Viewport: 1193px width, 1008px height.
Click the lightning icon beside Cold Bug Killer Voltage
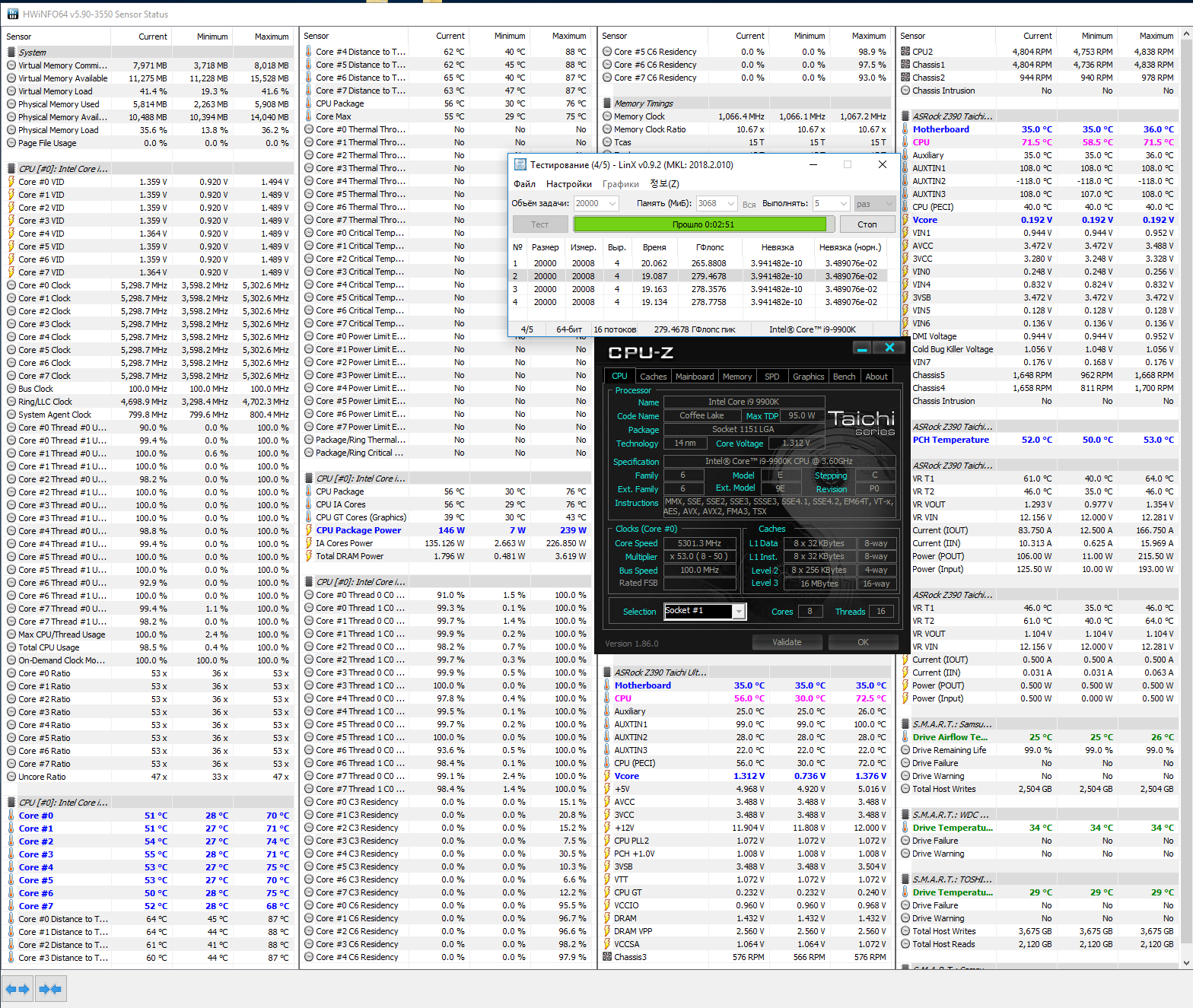905,349
